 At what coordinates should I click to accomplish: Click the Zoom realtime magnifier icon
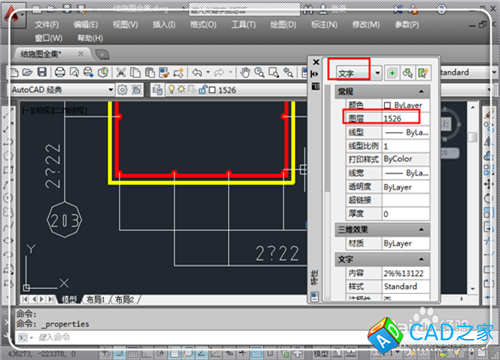(x=259, y=72)
